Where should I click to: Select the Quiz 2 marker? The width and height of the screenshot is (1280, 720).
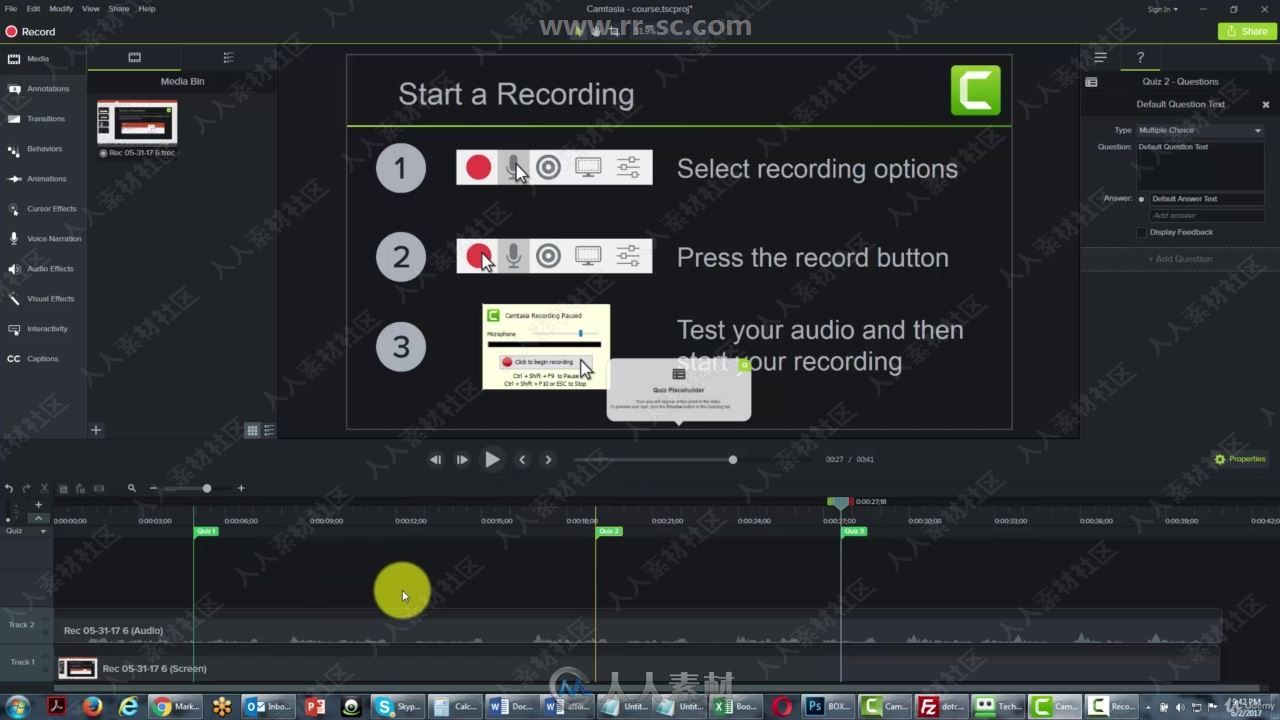click(x=609, y=531)
